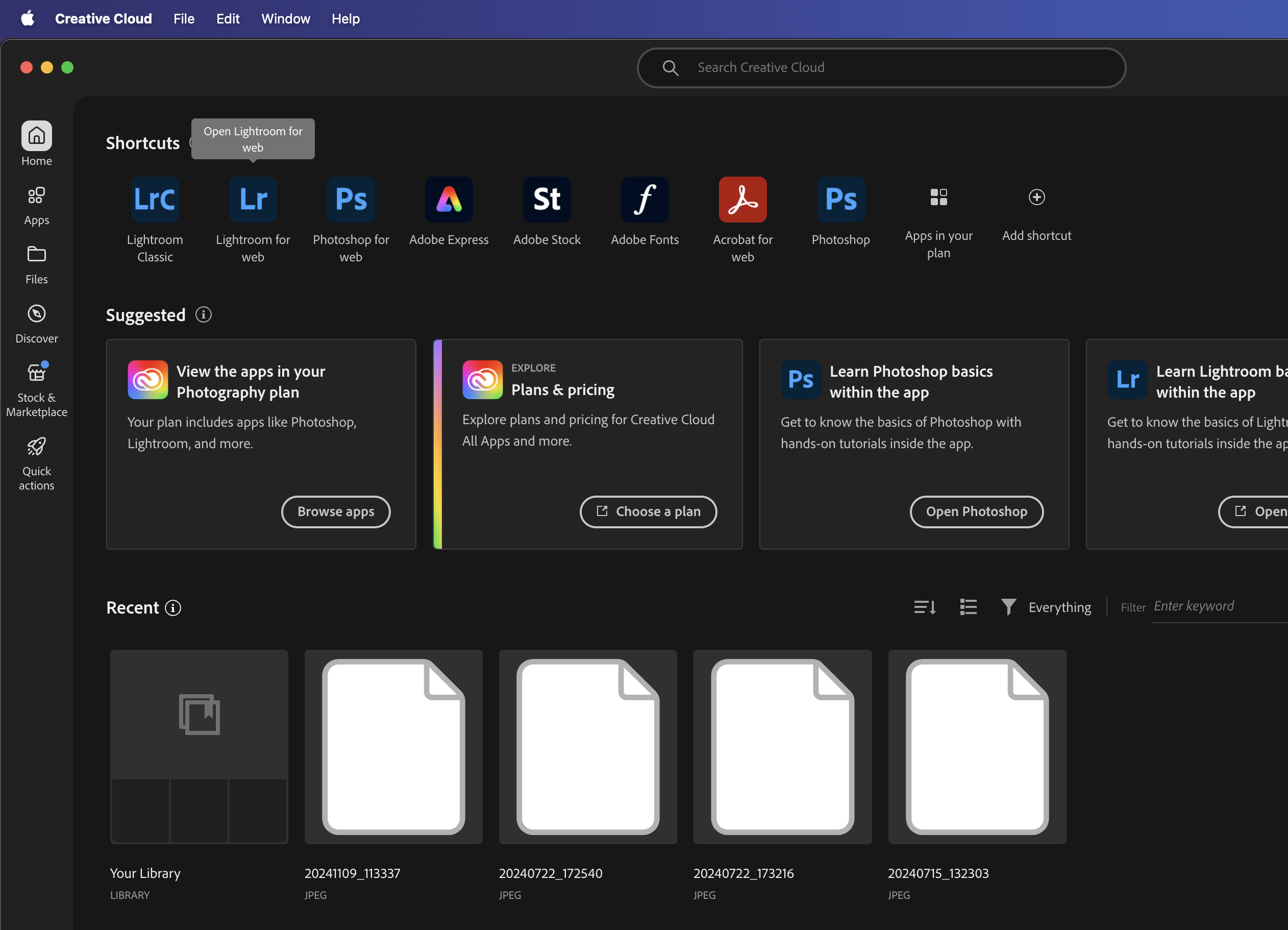Launch Lightroom Classic from Shortcuts
Viewport: 1288px width, 930px height.
155,200
